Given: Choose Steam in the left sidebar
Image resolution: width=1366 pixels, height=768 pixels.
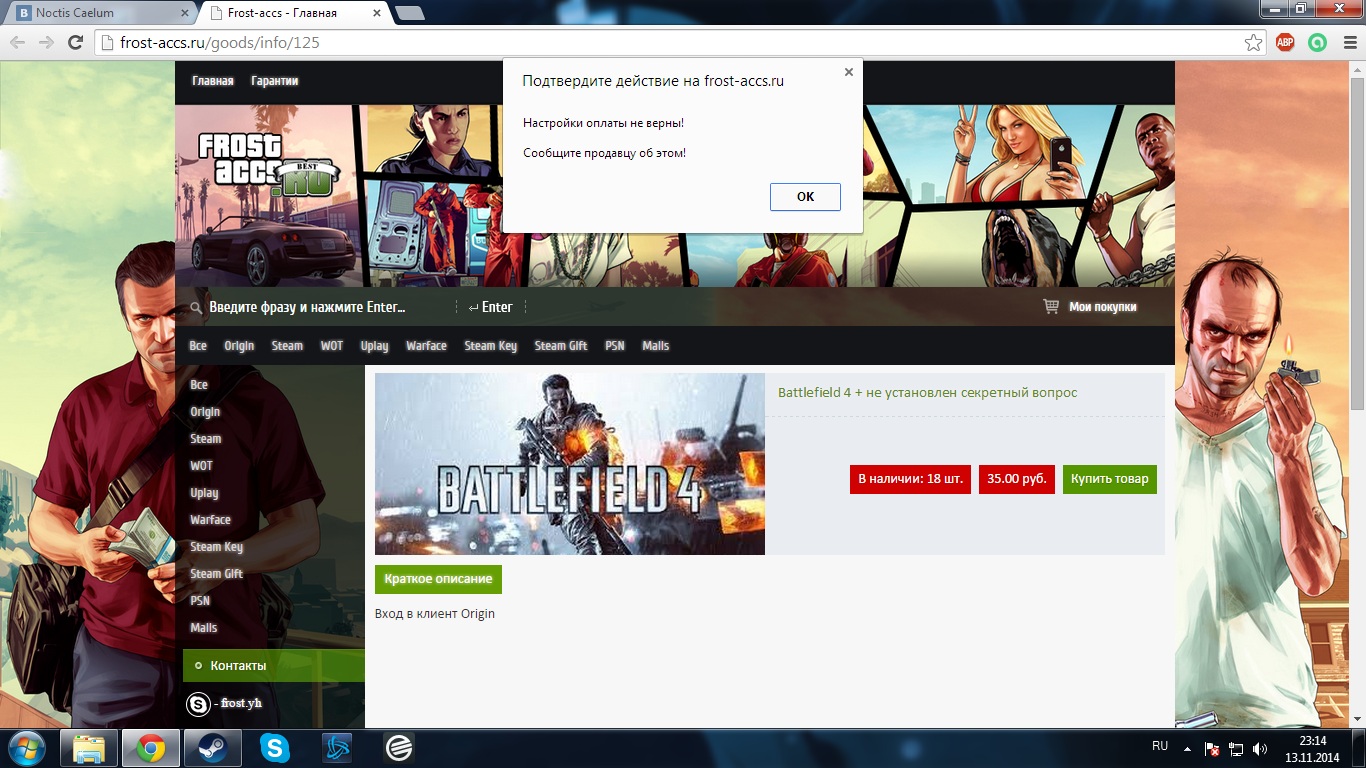Looking at the screenshot, I should tap(206, 439).
